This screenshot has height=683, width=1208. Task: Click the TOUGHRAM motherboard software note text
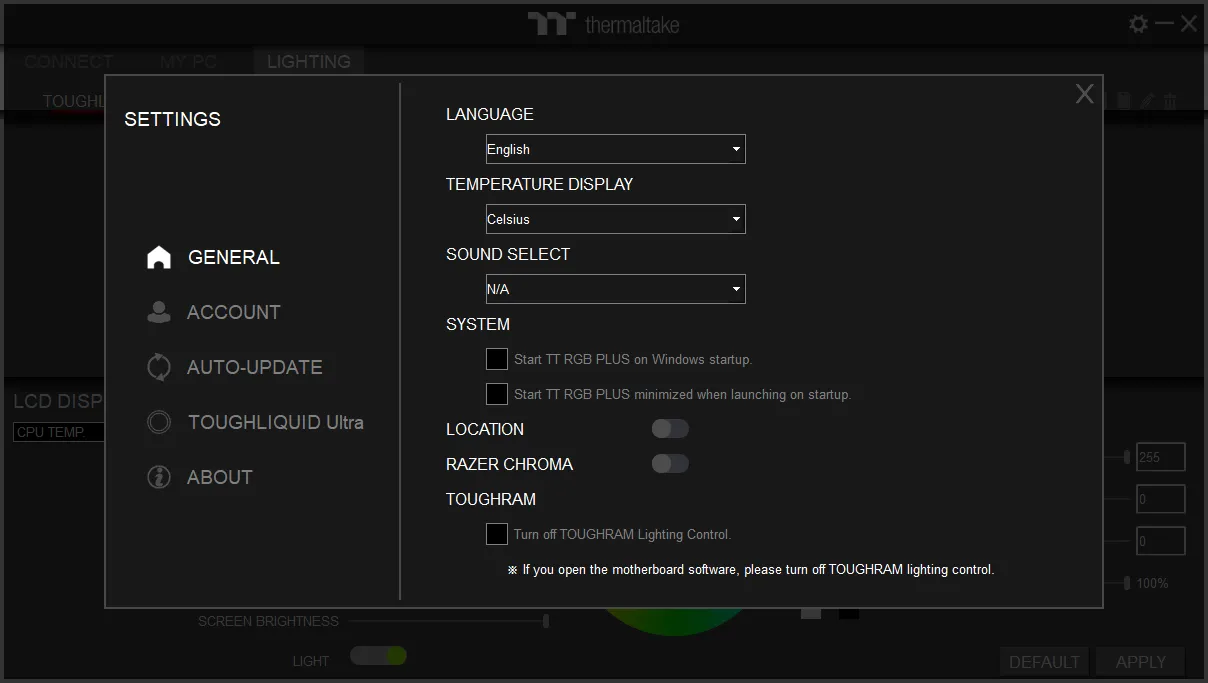pos(751,570)
